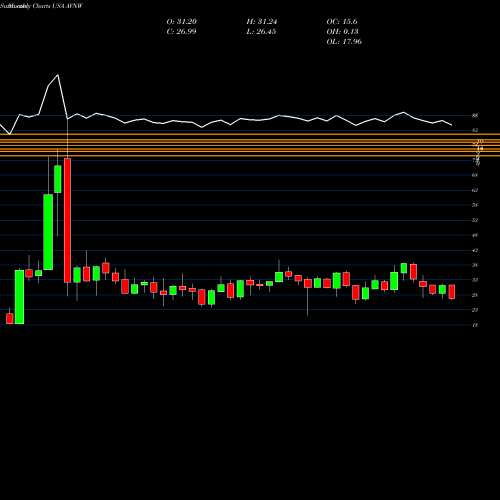Click the '52' price axis label

[475, 220]
